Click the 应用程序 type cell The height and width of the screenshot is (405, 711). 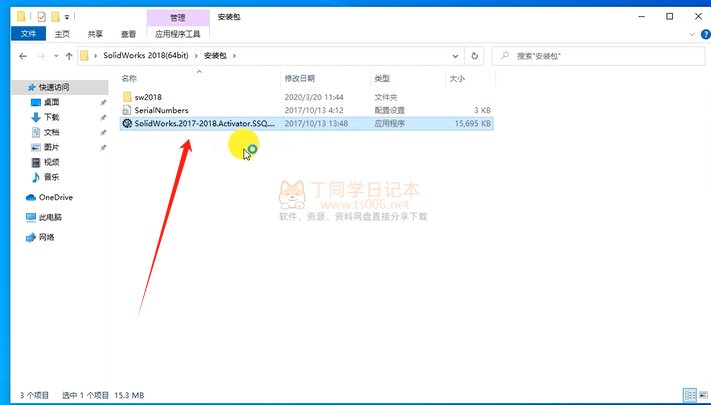pos(390,123)
